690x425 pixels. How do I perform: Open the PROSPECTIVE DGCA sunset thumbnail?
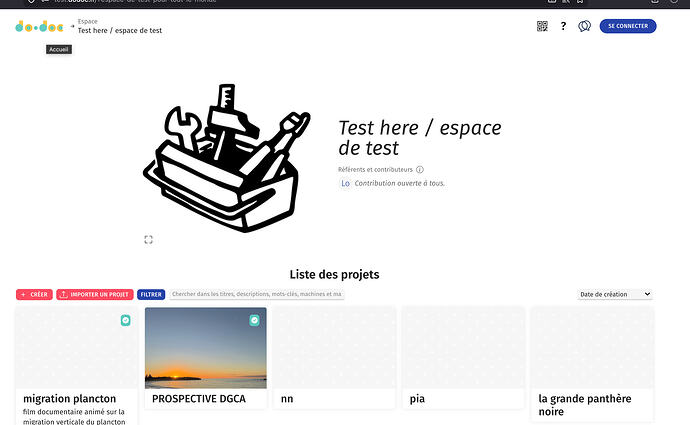pyautogui.click(x=206, y=348)
